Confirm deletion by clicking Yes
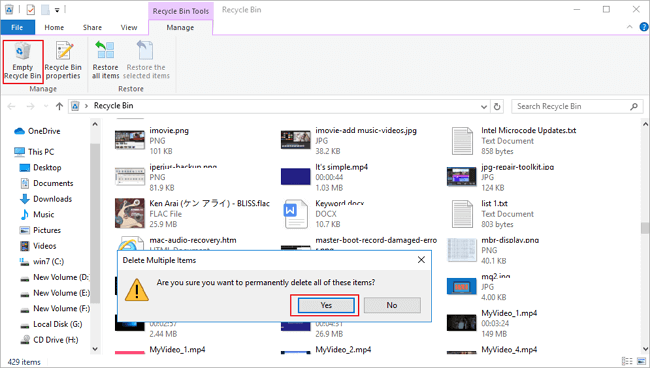Screen dimensions: 650x368 coord(326,305)
